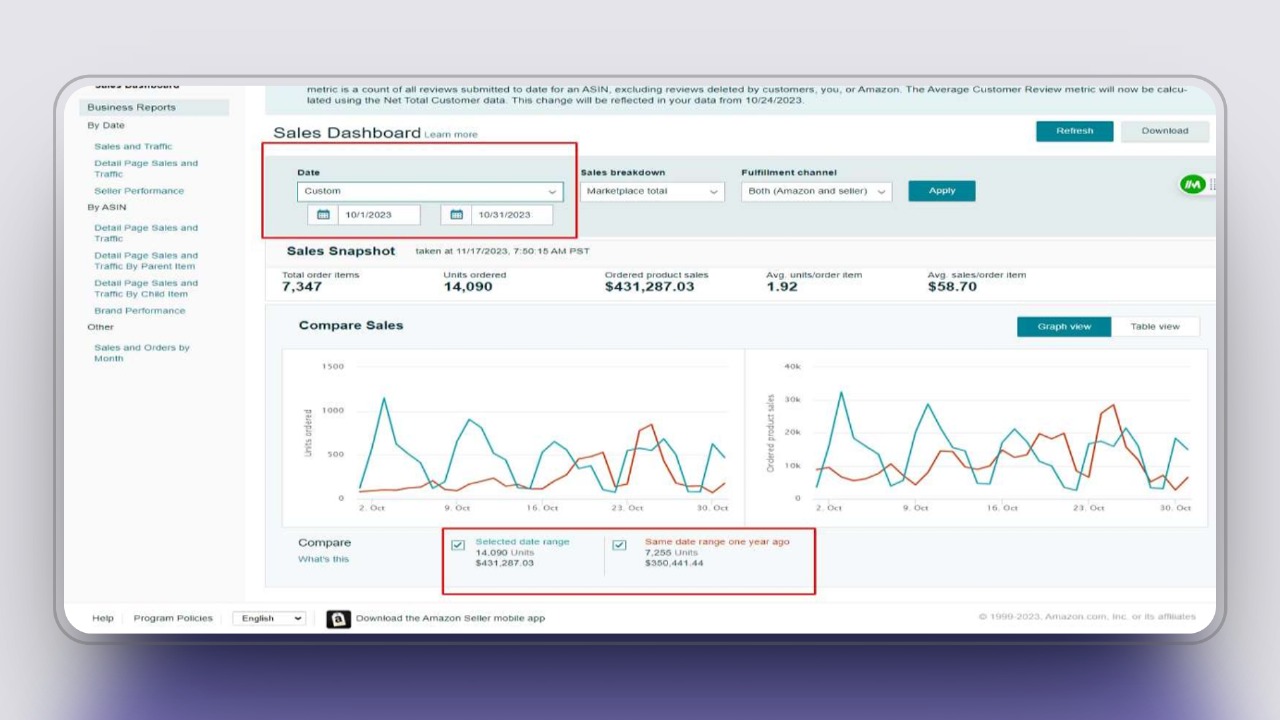Uncheck the Selected date range checkbox
1280x720 pixels.
pyautogui.click(x=458, y=545)
